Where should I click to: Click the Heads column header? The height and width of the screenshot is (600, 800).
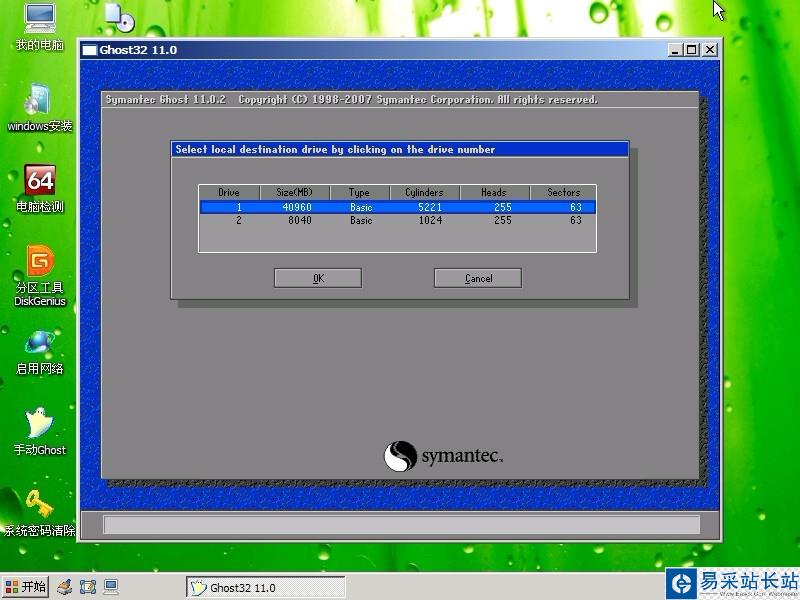[494, 192]
